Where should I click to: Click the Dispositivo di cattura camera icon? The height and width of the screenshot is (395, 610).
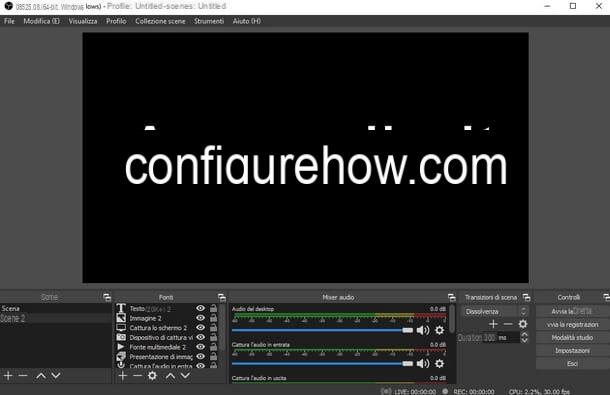pos(121,337)
